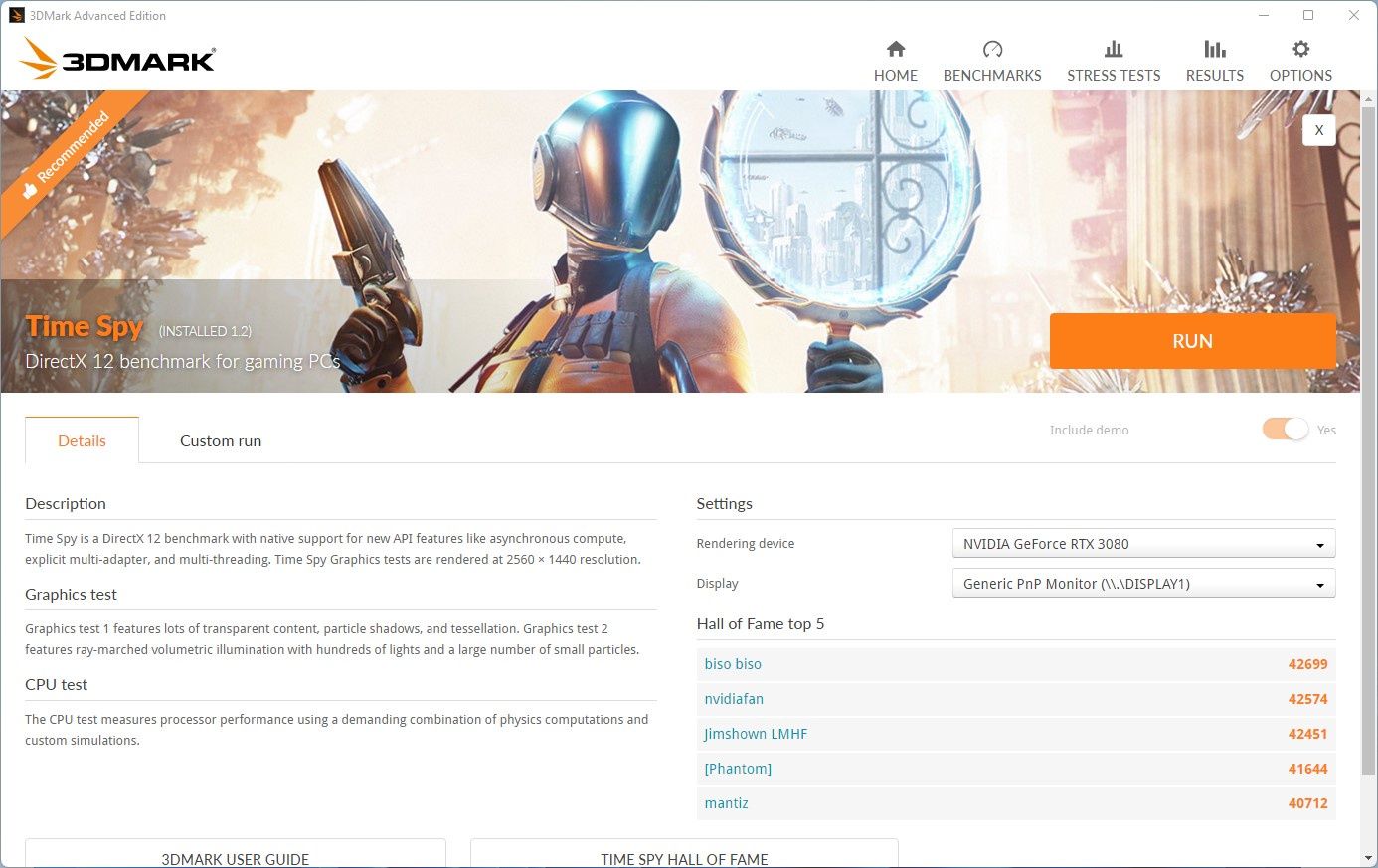Image resolution: width=1378 pixels, height=868 pixels.
Task: Maximize the 3DMark window
Action: [1308, 15]
